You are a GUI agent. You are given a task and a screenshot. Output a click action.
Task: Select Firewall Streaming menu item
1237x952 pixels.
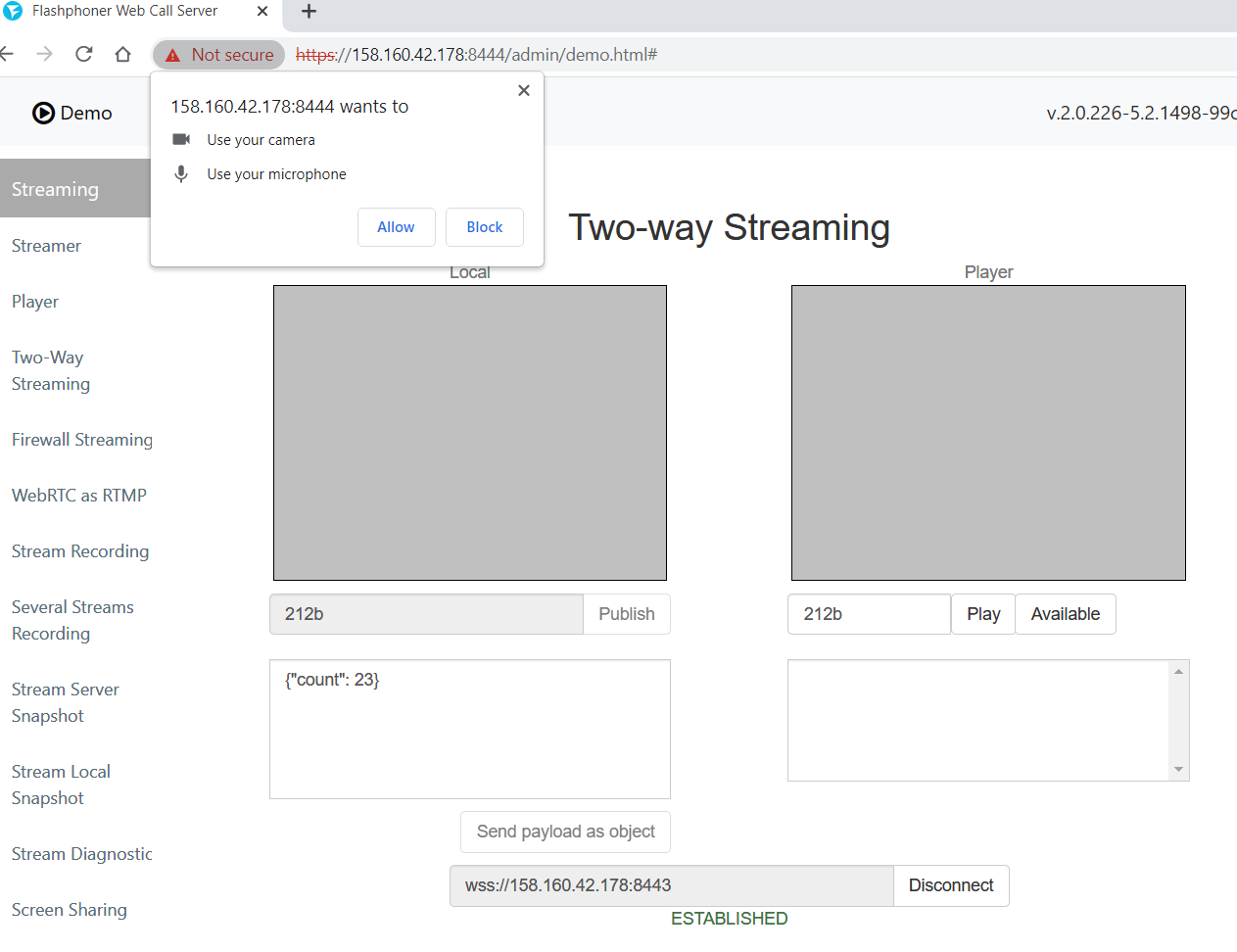82,440
